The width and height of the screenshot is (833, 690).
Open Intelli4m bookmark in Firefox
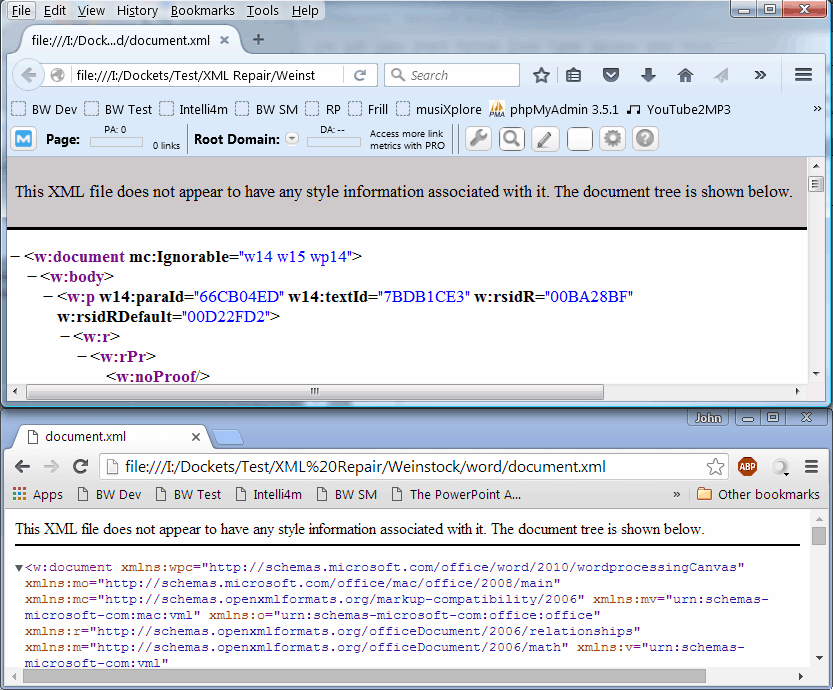tap(194, 109)
